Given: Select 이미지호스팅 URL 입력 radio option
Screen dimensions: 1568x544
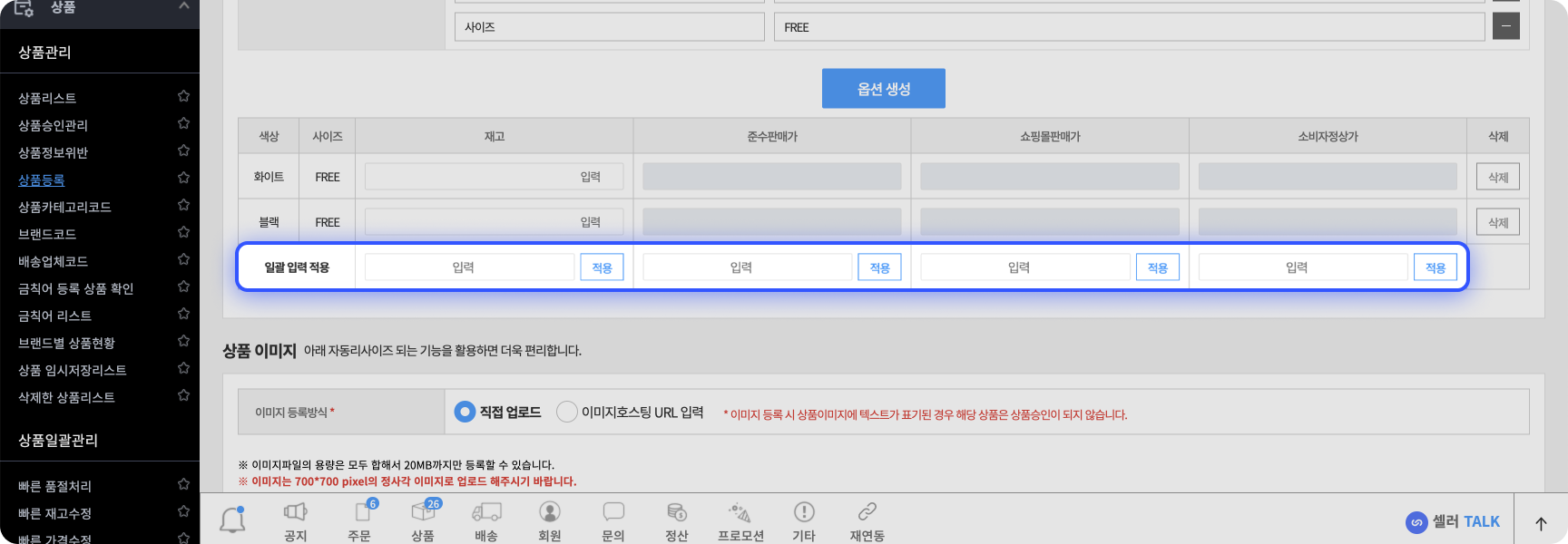Looking at the screenshot, I should click(567, 412).
